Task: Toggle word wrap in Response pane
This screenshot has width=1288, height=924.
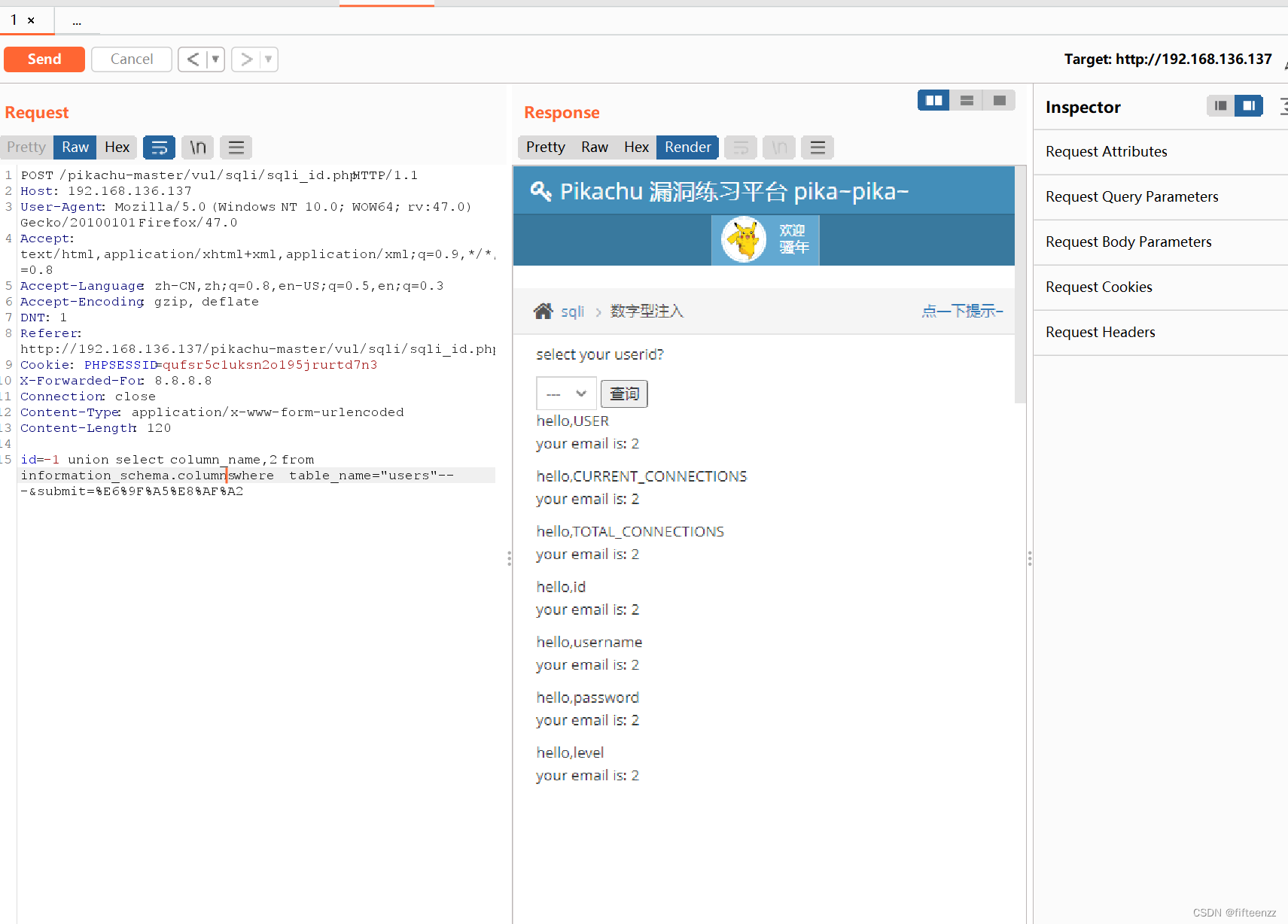Action: click(741, 147)
